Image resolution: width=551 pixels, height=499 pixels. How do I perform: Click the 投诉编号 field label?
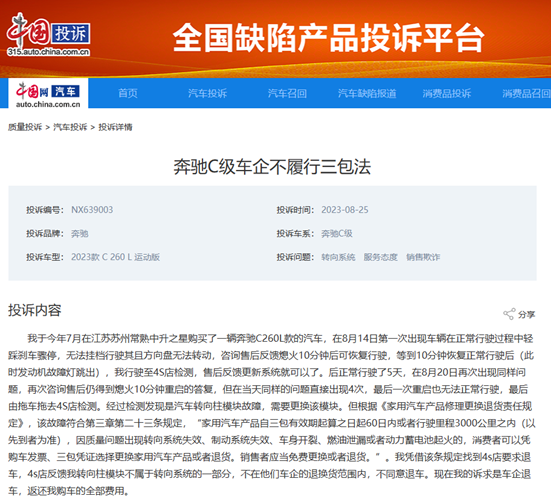tap(45, 210)
